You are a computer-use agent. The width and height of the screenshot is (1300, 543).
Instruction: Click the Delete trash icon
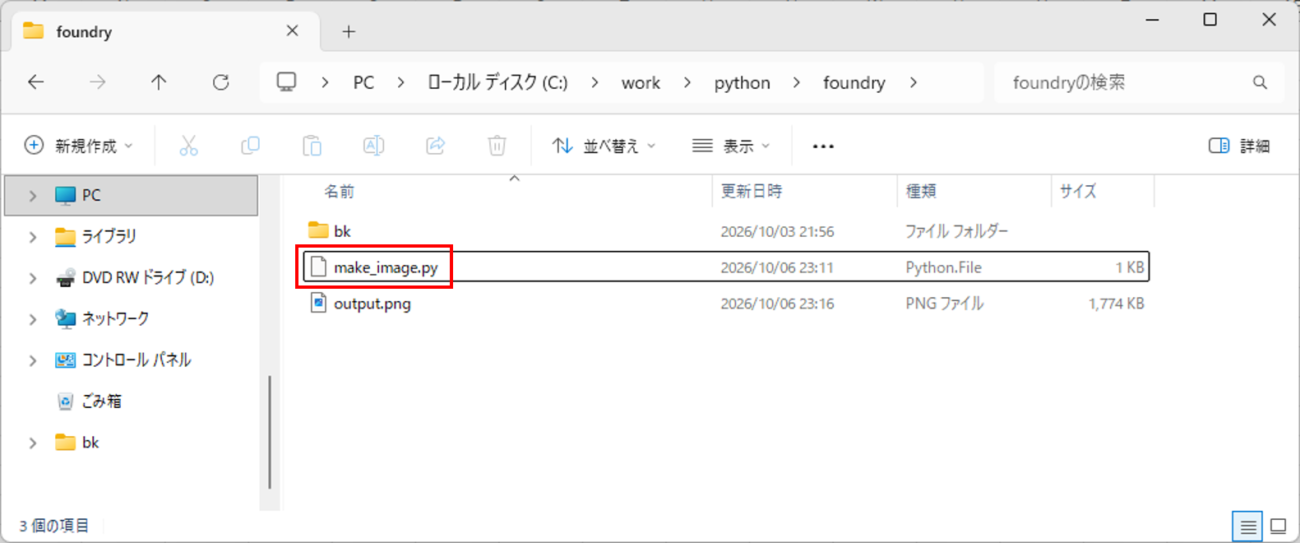point(497,146)
